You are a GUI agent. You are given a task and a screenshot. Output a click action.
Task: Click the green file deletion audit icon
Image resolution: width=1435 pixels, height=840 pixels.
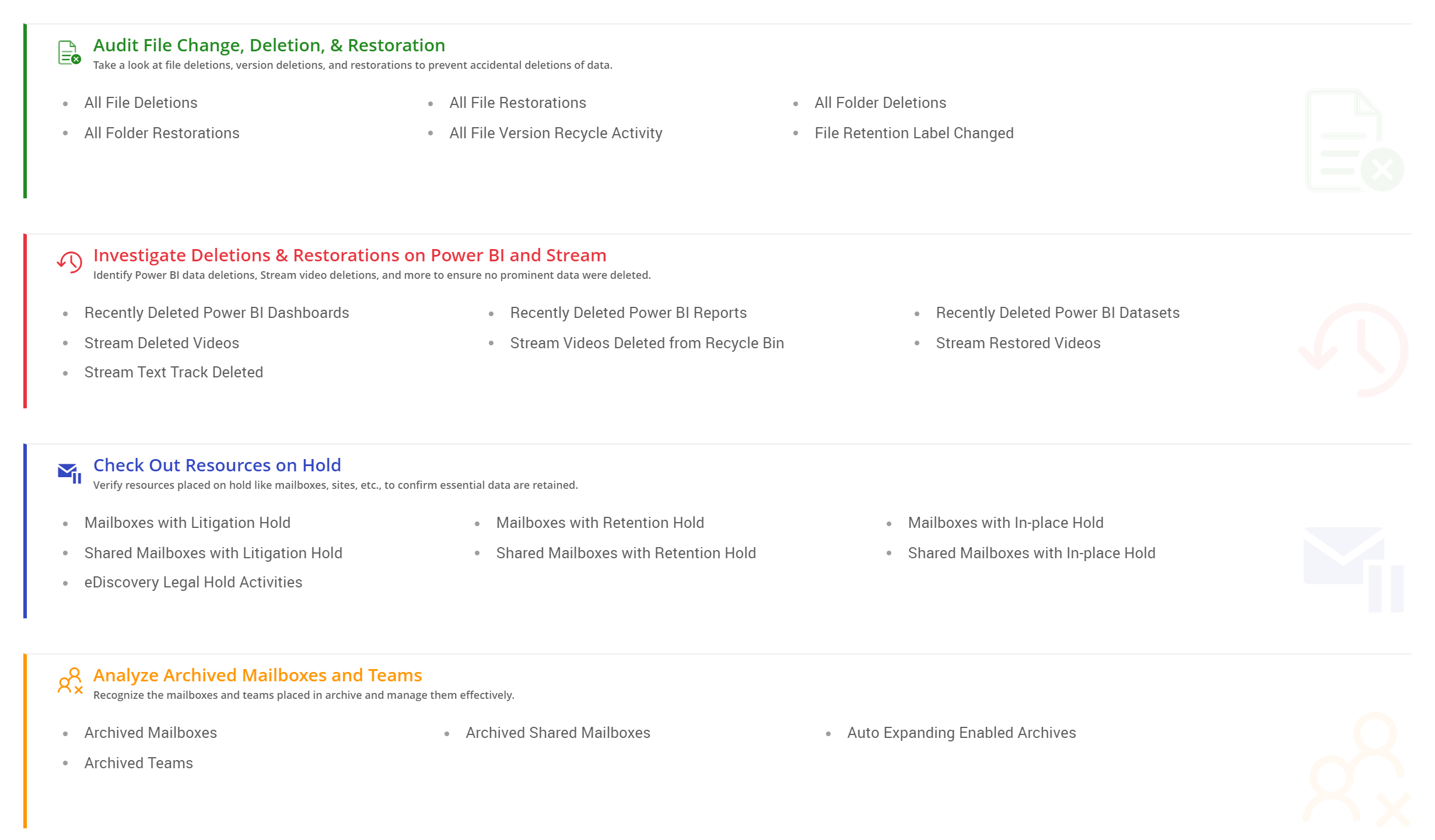pos(69,52)
